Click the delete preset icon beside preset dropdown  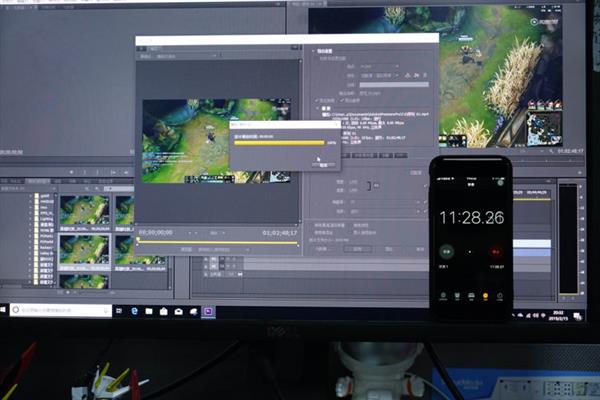click(x=425, y=75)
